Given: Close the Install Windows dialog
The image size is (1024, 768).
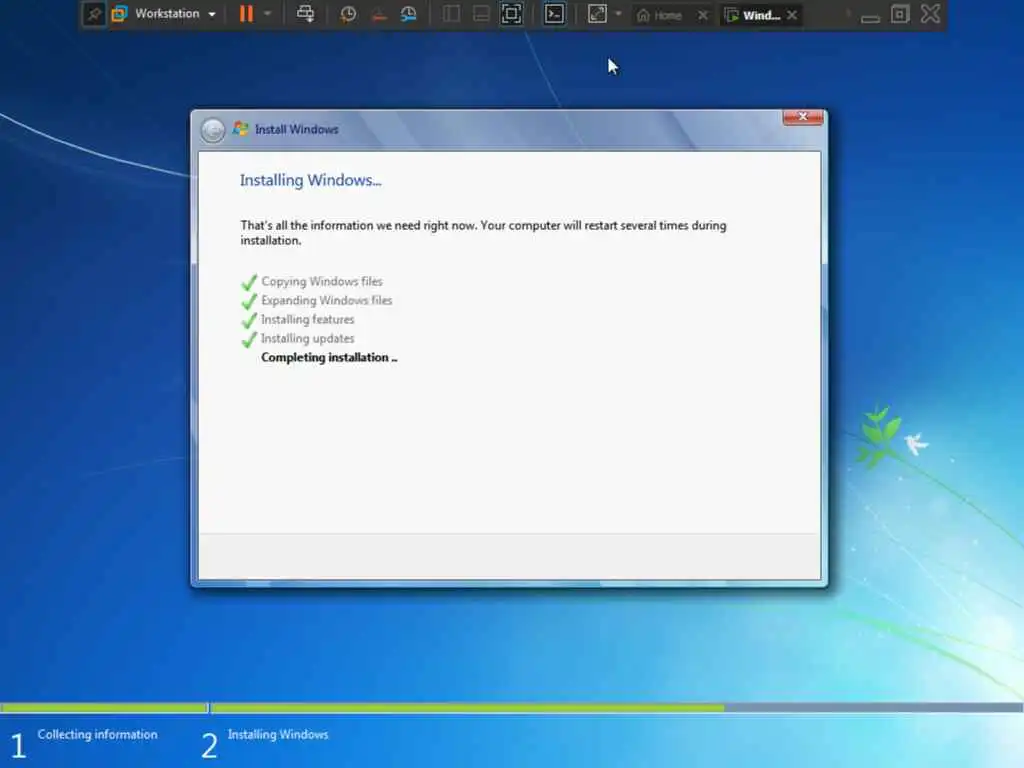Looking at the screenshot, I should (803, 117).
